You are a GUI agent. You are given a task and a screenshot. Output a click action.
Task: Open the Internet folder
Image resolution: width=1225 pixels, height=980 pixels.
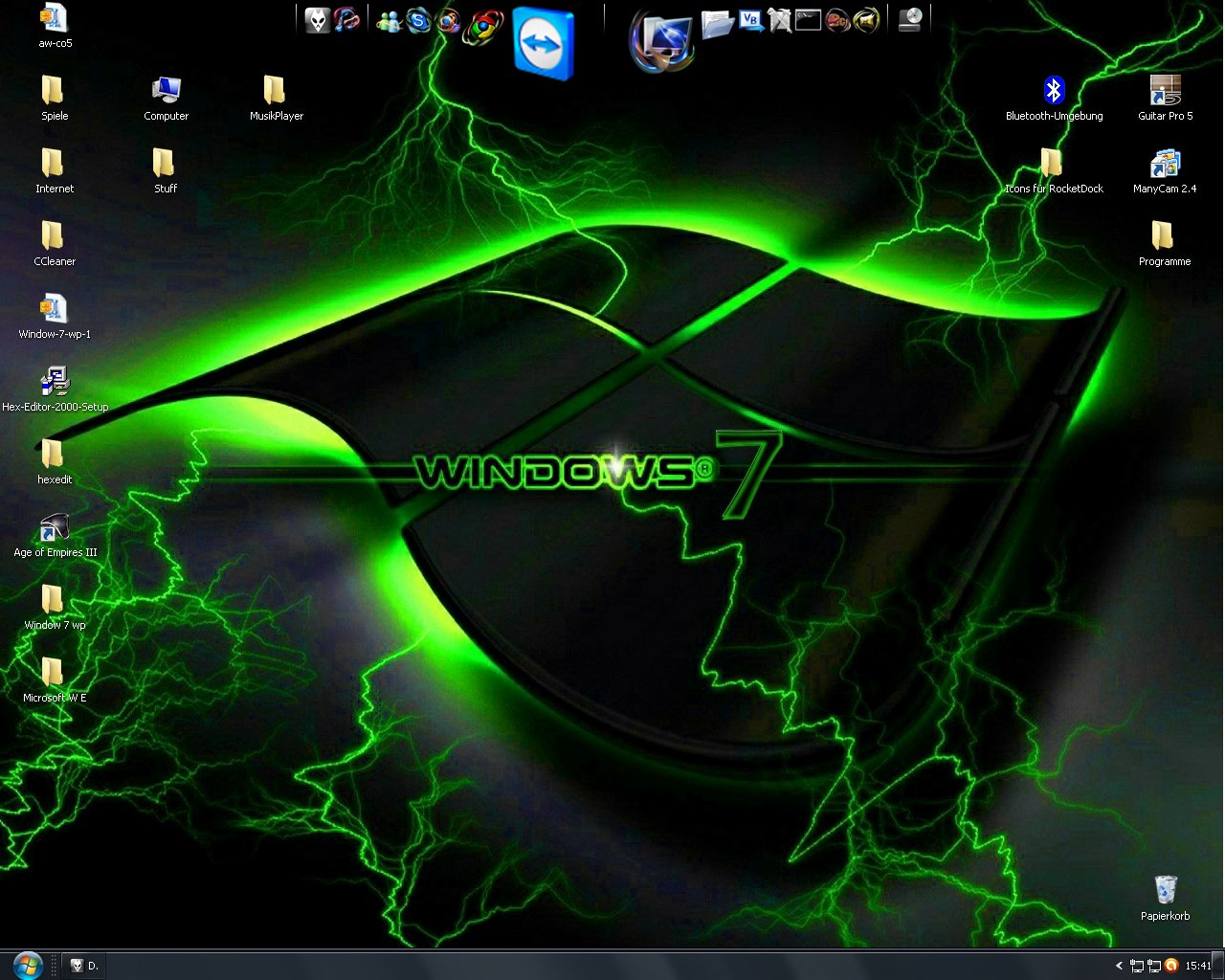tap(55, 171)
